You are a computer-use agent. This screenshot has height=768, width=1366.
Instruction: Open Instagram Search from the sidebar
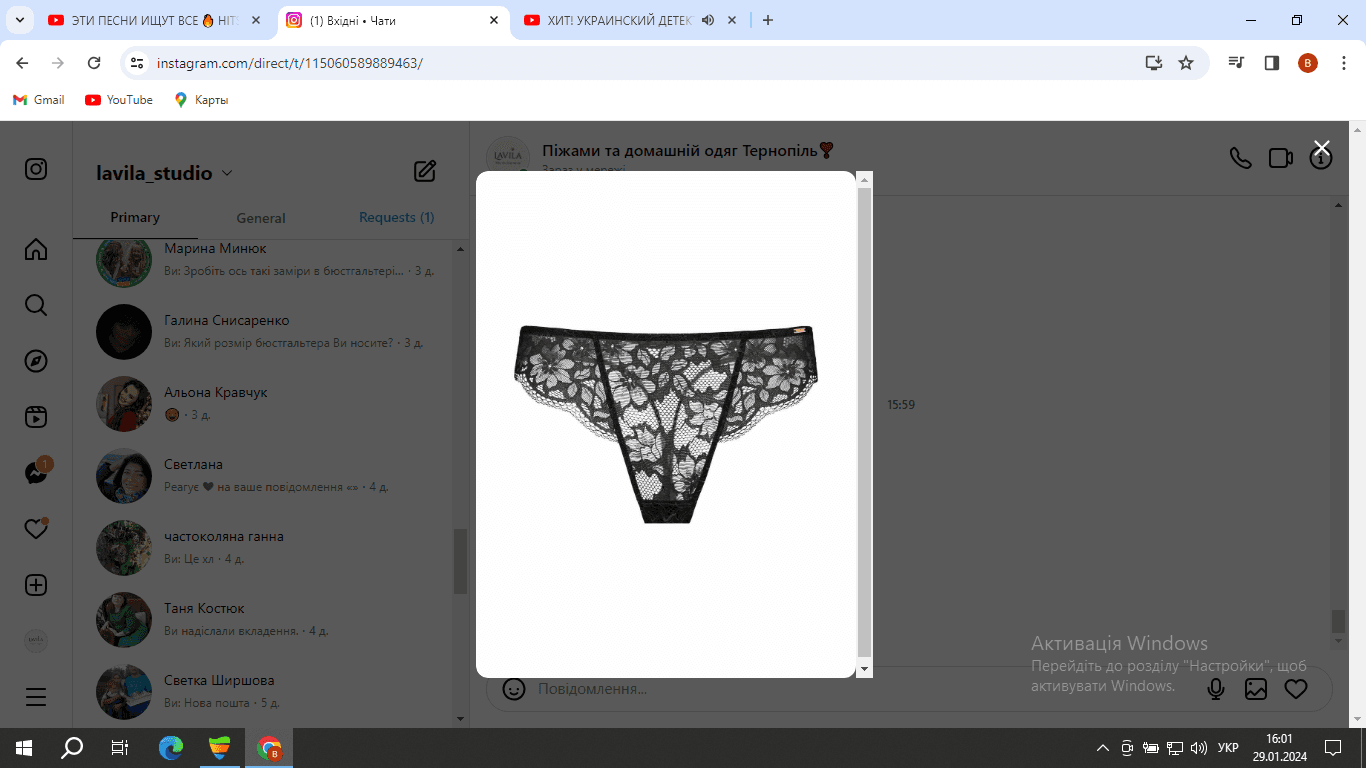click(x=36, y=305)
